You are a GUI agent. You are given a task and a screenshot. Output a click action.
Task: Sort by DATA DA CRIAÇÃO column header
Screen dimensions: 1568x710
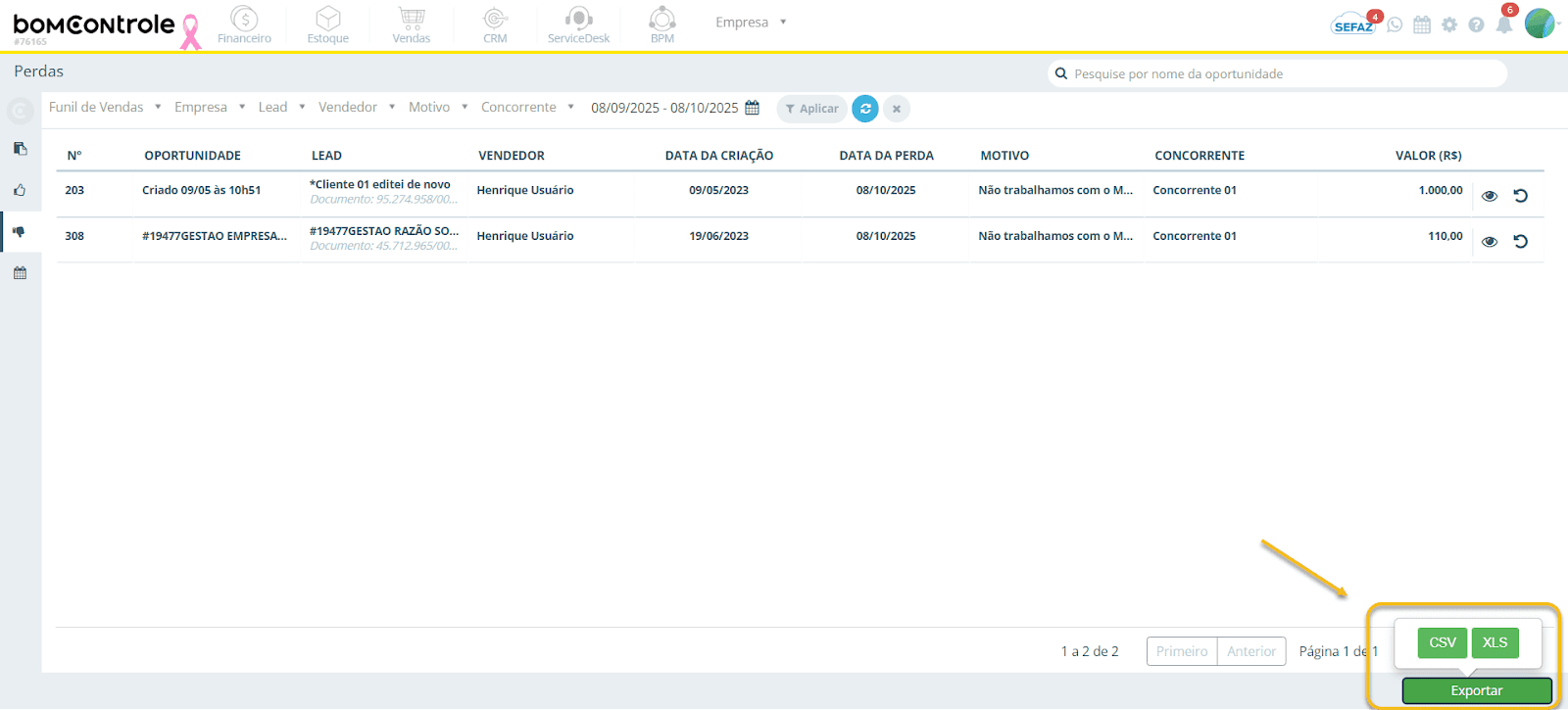(x=719, y=156)
